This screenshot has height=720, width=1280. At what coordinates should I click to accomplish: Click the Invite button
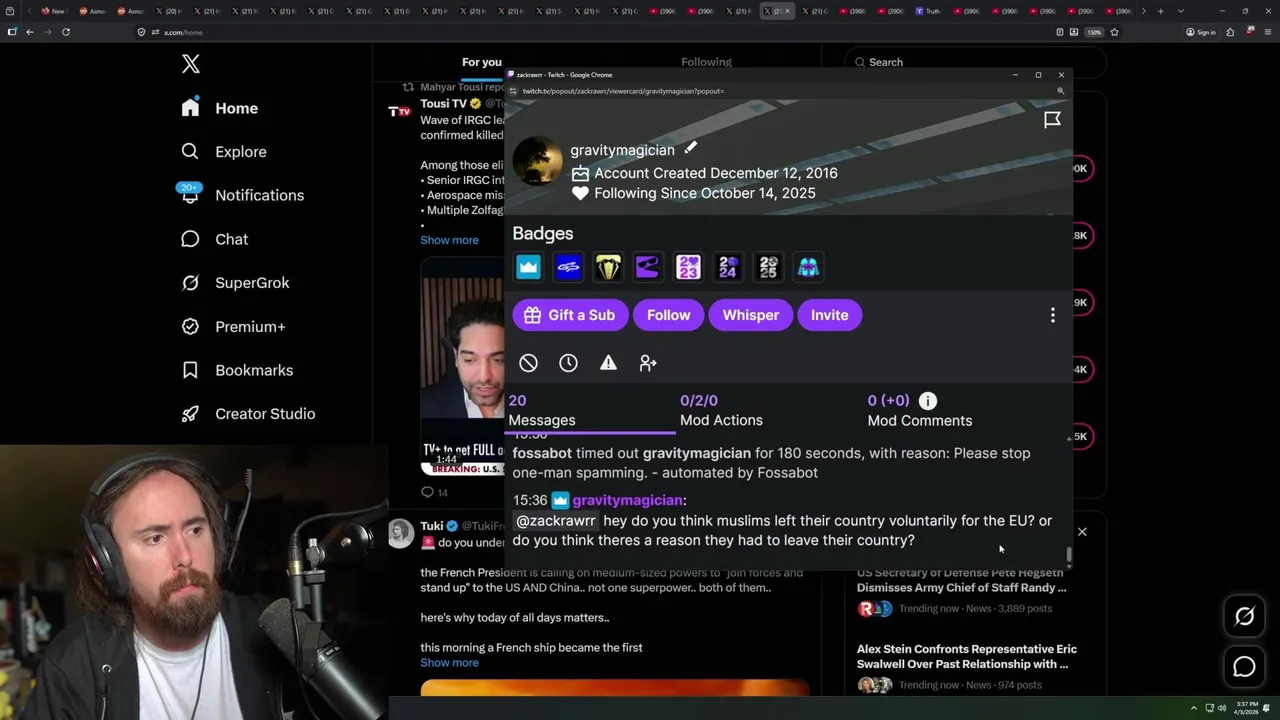[829, 315]
